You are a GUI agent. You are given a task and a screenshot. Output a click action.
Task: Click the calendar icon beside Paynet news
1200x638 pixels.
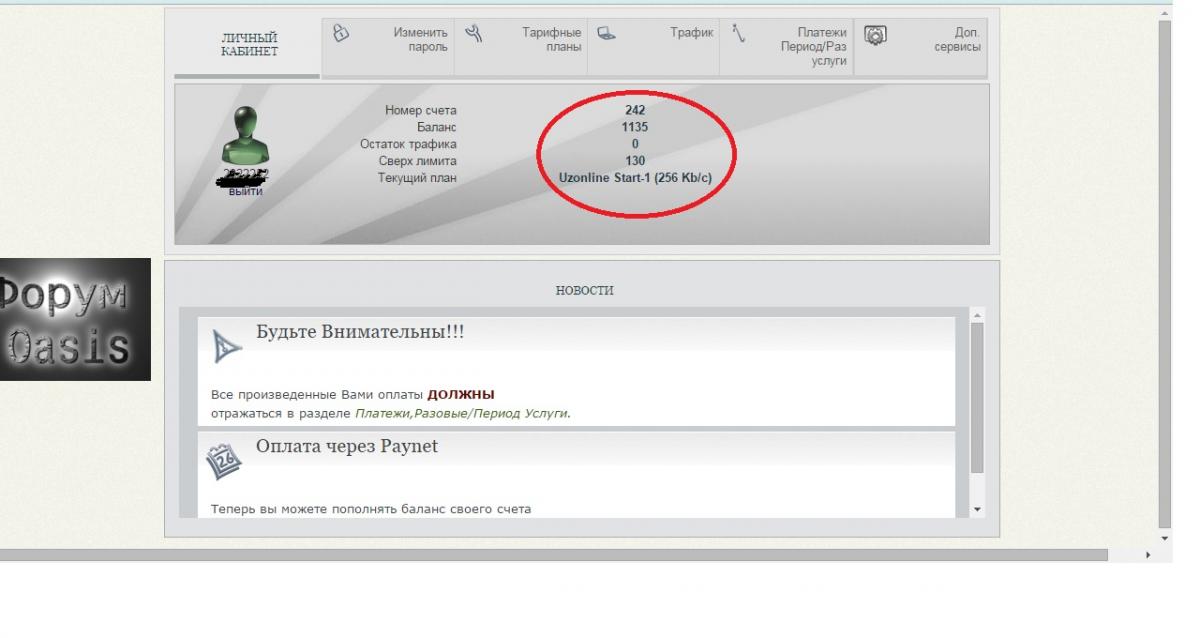(225, 461)
